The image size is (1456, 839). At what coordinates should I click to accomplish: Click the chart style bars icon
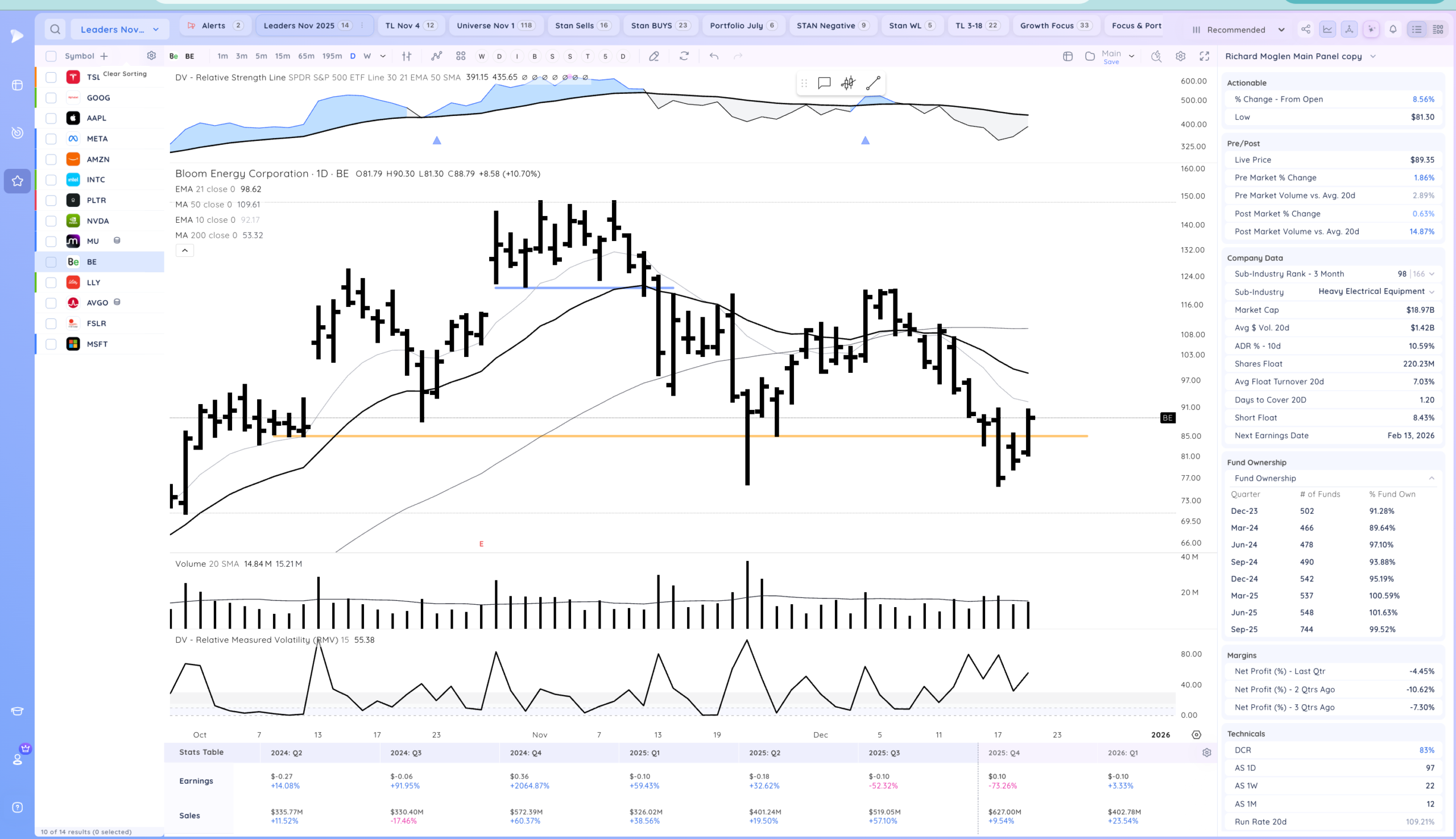[406, 56]
